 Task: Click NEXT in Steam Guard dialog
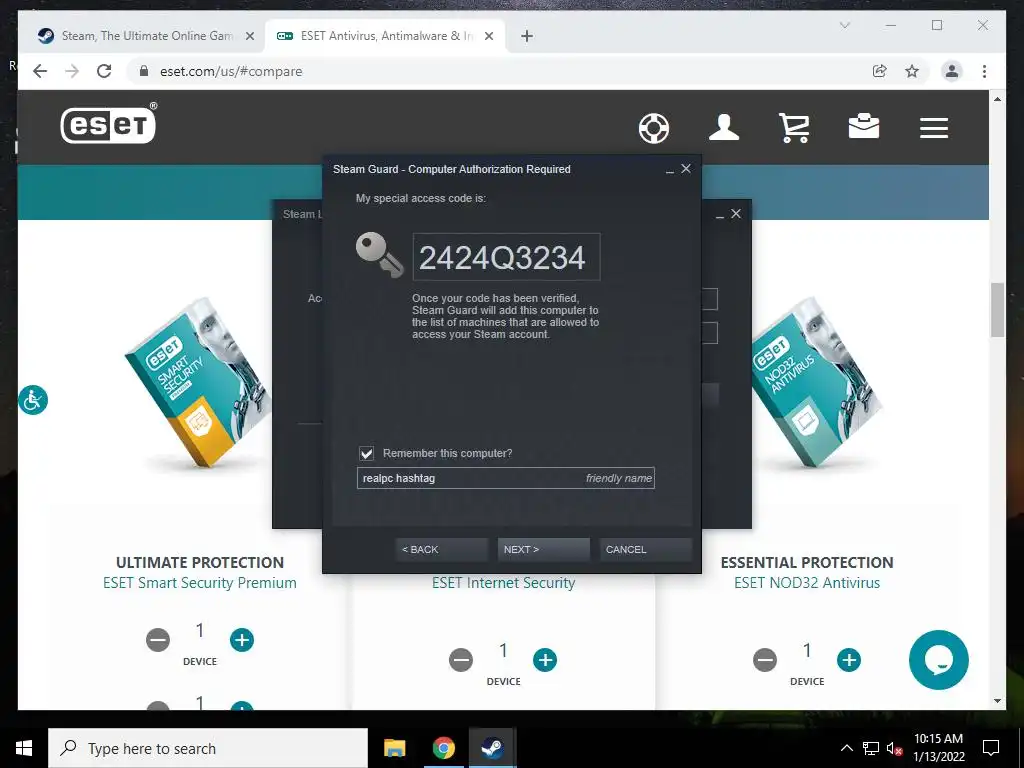(543, 549)
